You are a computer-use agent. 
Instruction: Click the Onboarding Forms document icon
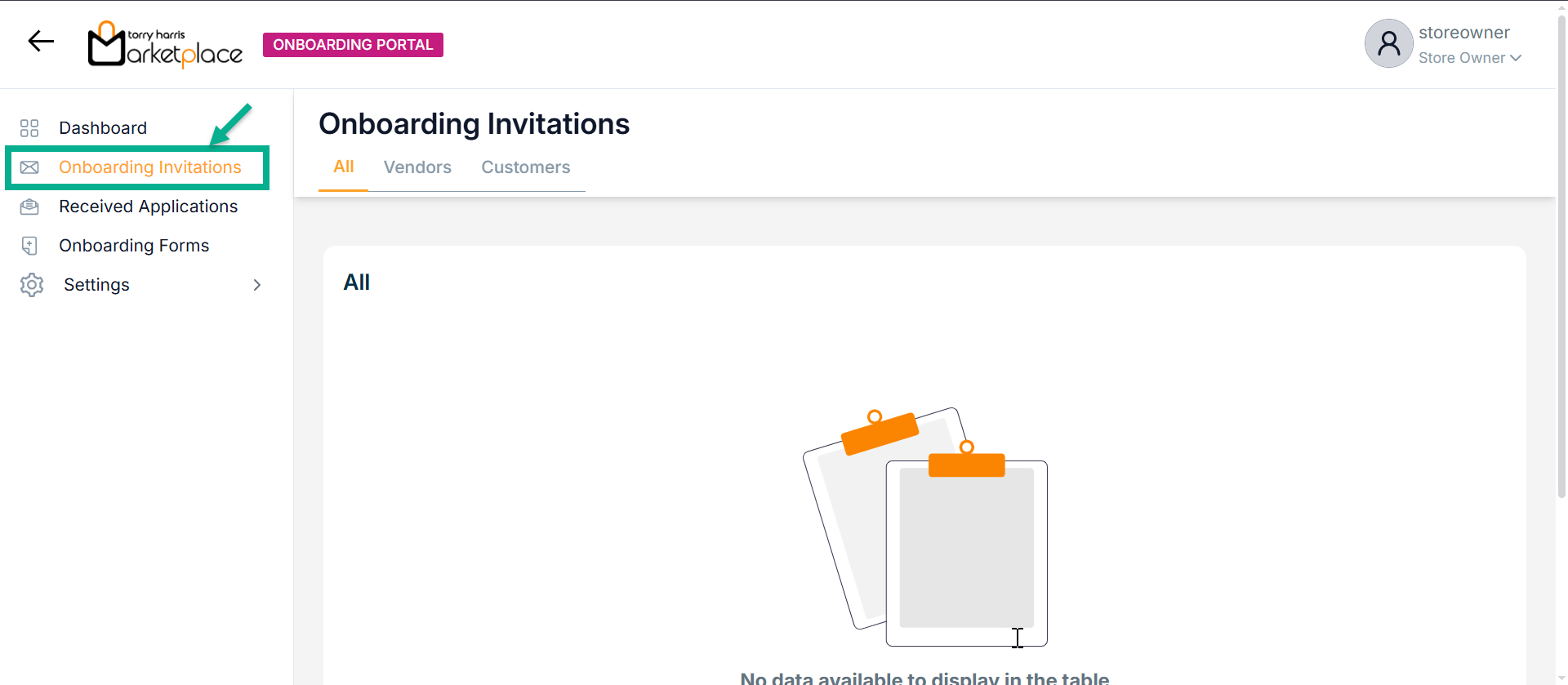point(29,246)
